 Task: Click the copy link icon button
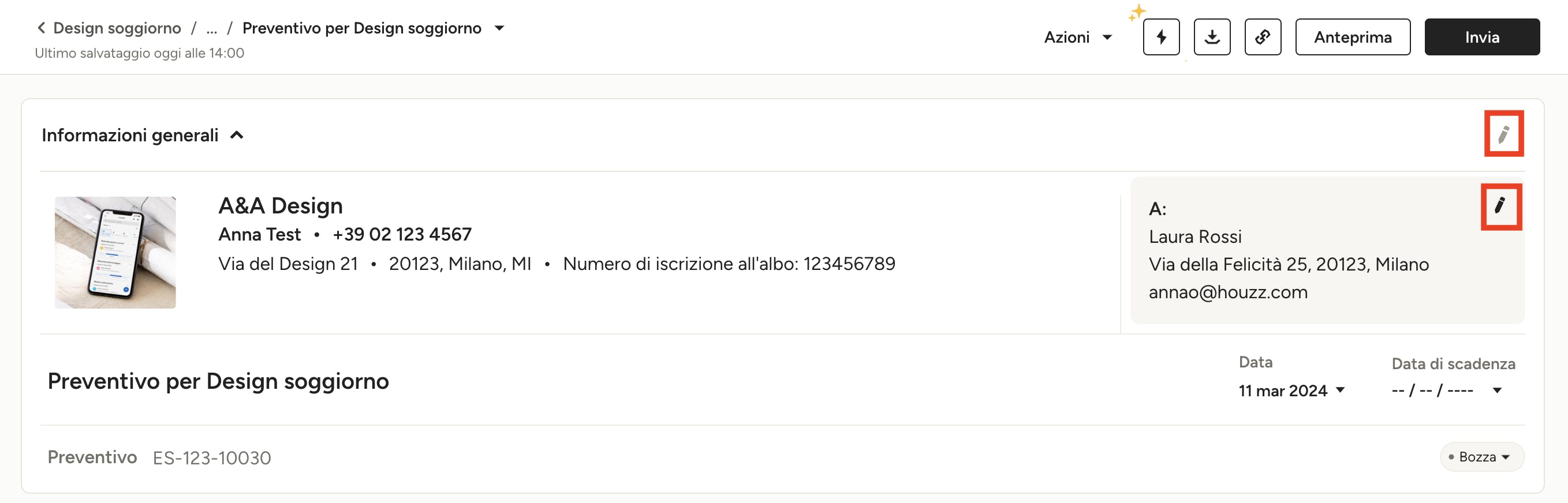pyautogui.click(x=1263, y=37)
